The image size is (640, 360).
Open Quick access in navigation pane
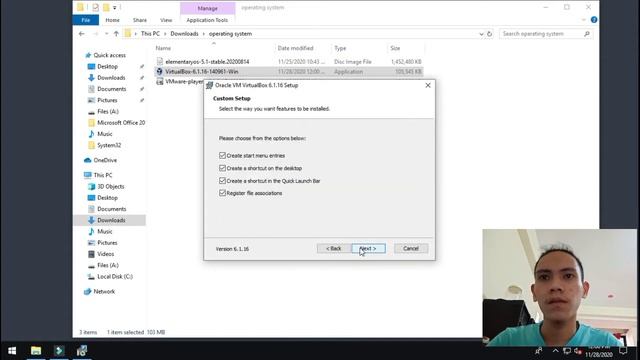[x=109, y=55]
